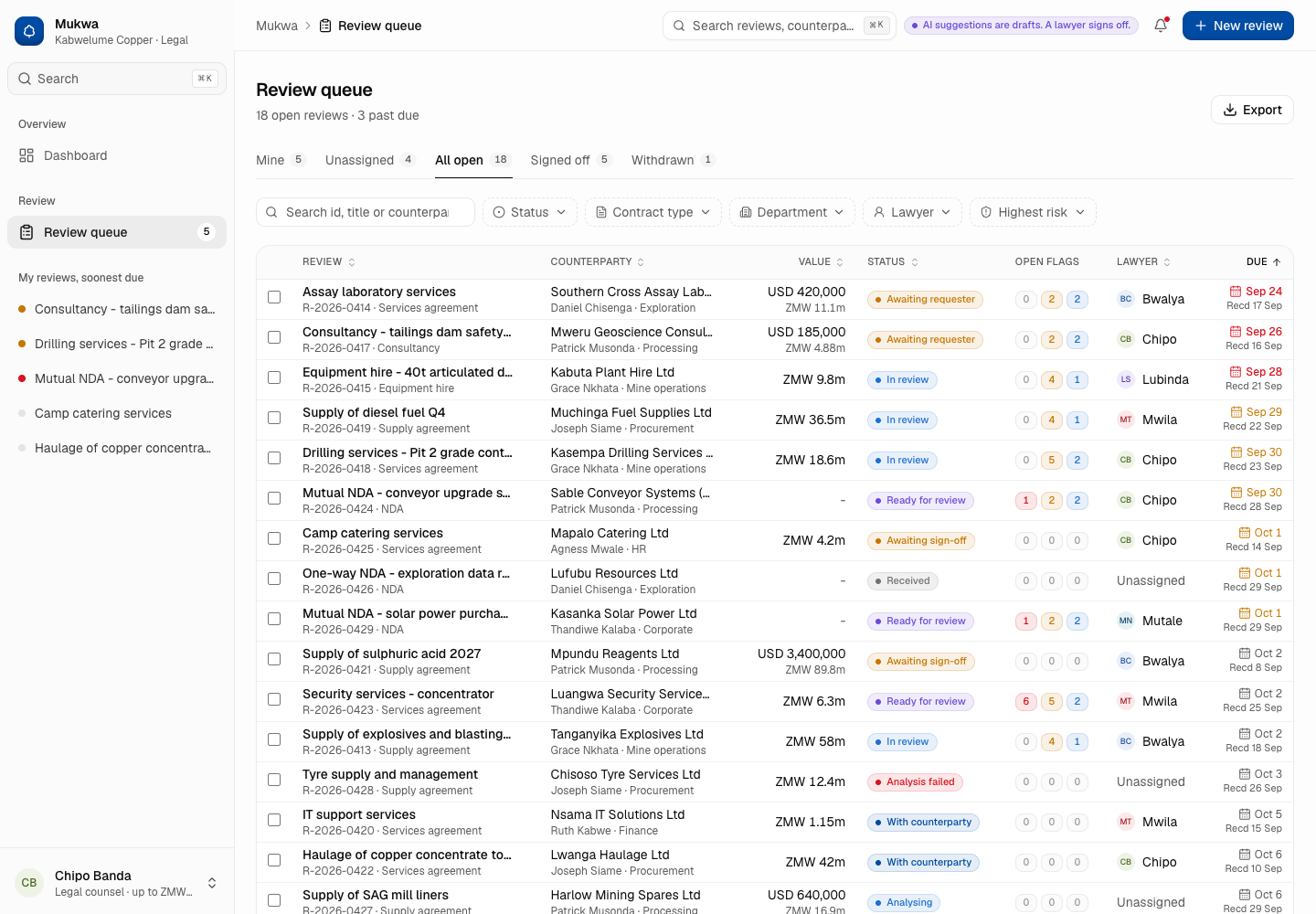Screen dimensions: 1316x914
Task: Click the breadcrumb clipboard icon beside Review queue
Action: (325, 26)
